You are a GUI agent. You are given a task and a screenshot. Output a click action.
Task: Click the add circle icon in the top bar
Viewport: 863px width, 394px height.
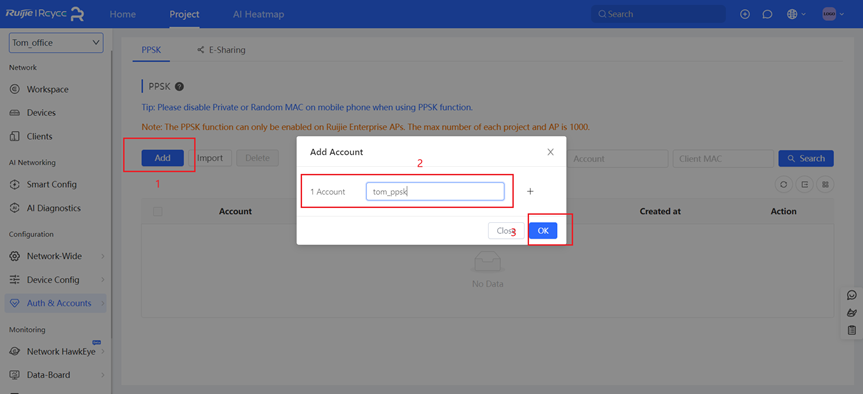point(745,14)
